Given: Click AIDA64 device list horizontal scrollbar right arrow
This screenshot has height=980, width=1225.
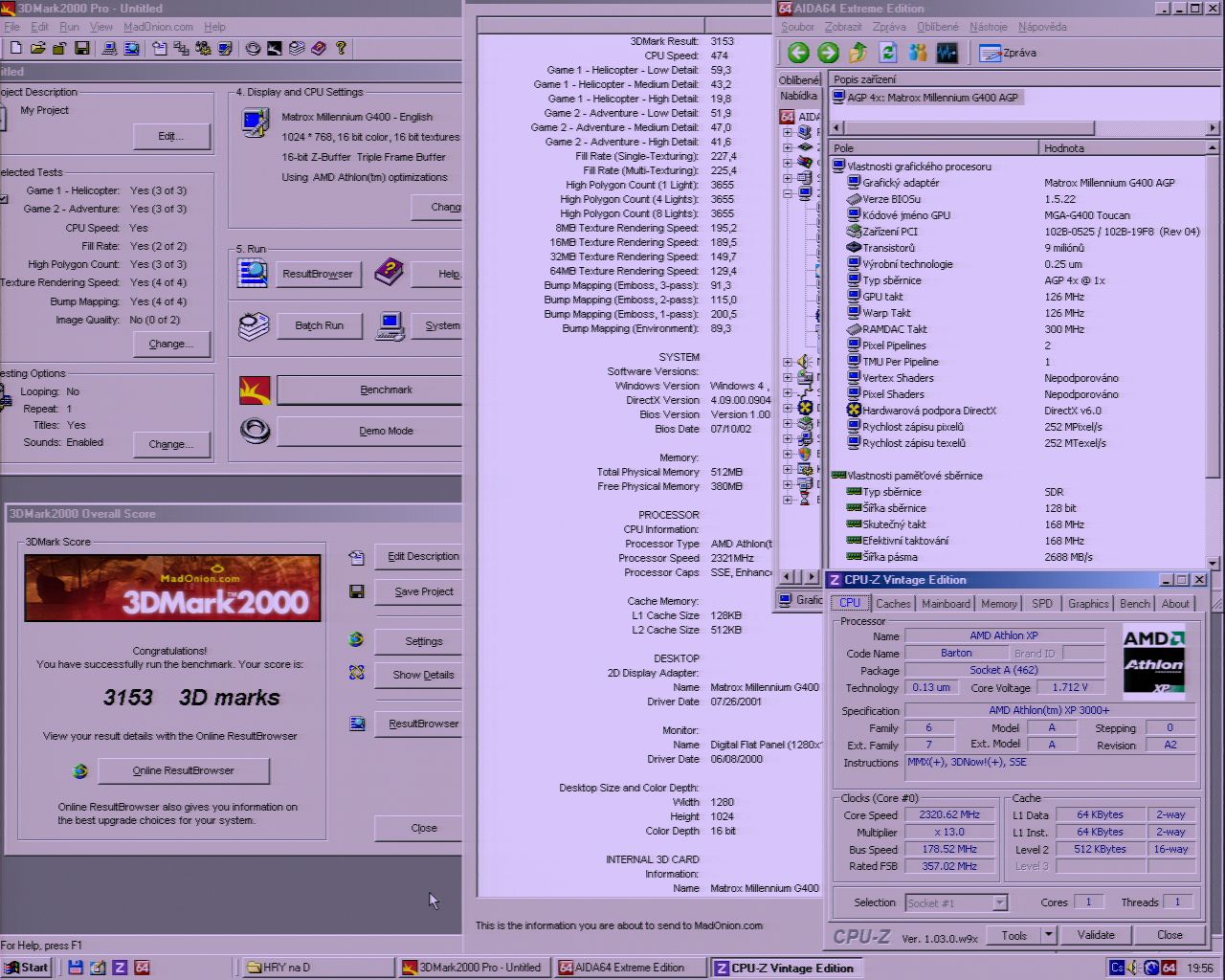Looking at the screenshot, I should 1213,127.
